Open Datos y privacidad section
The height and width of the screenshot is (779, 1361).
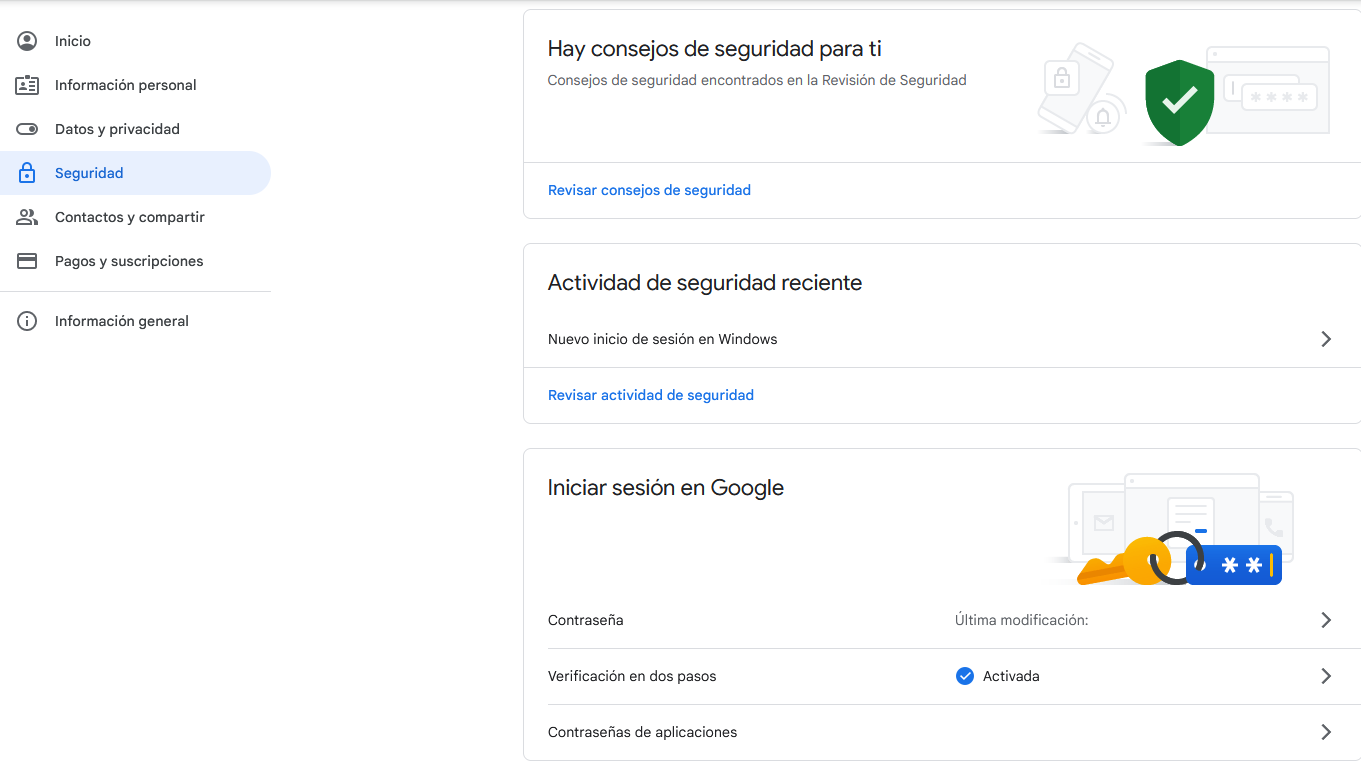click(x=136, y=129)
